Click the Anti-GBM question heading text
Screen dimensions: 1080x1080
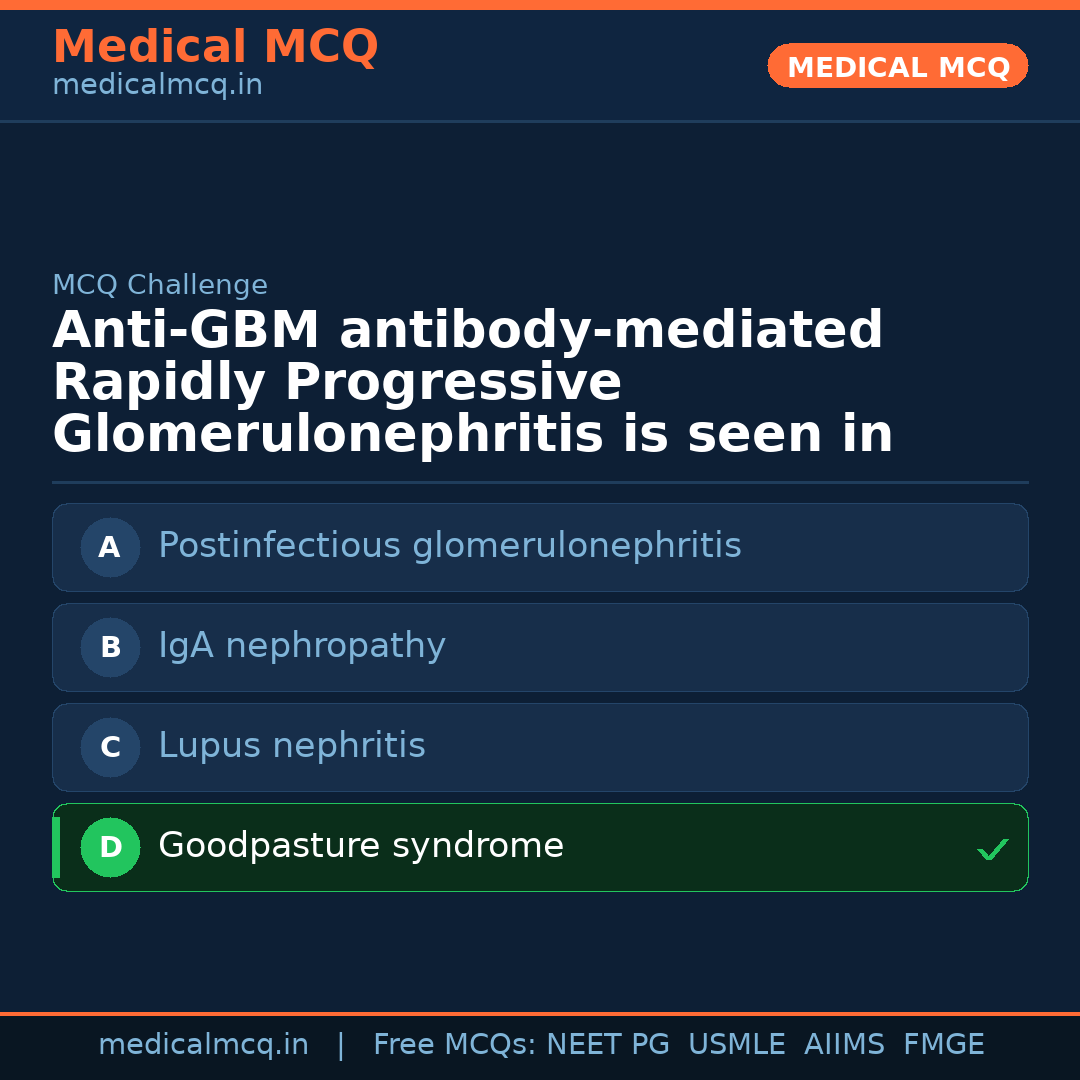click(472, 383)
